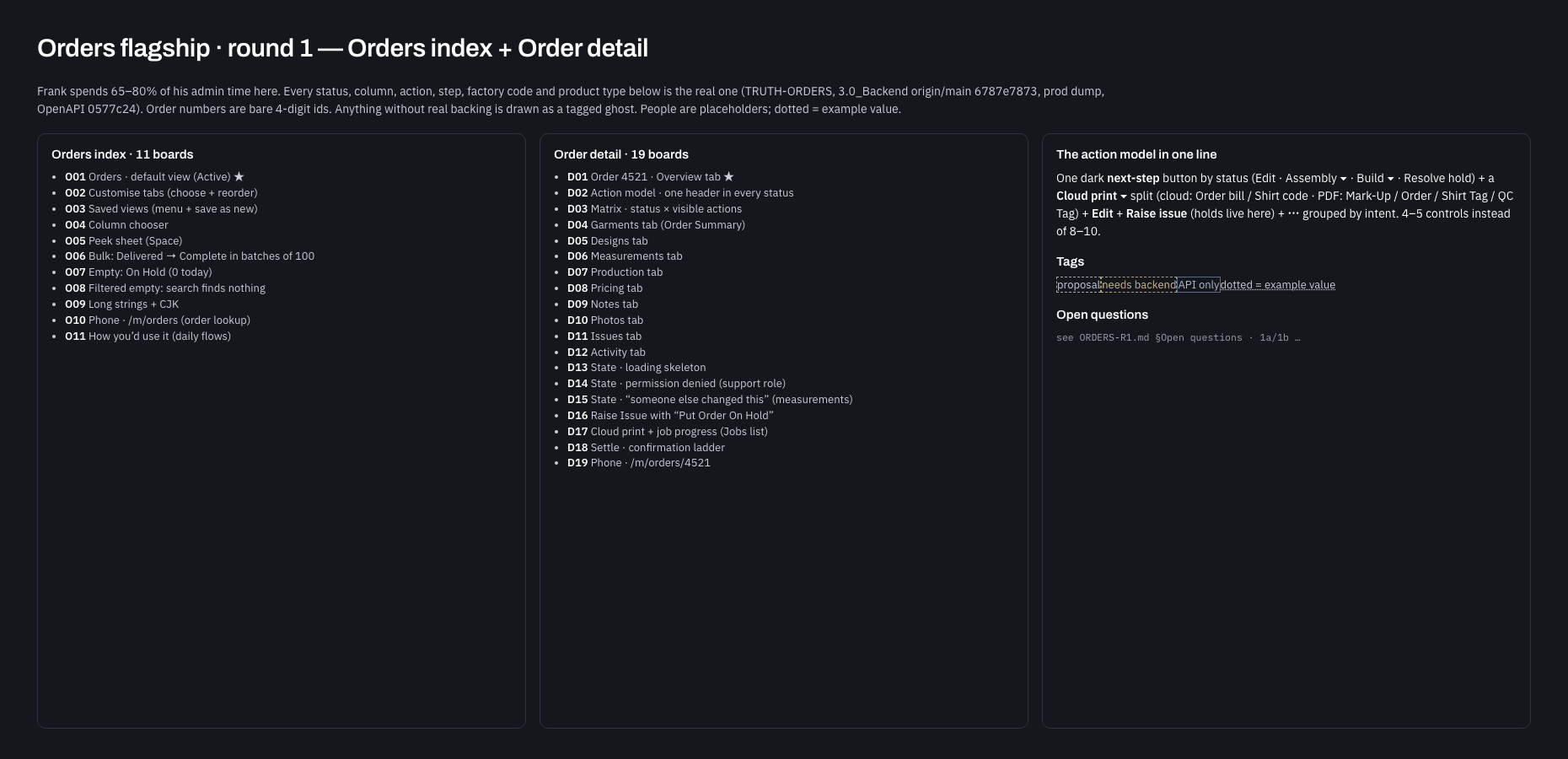Open D15 someone else changed this entry
This screenshot has width=1568, height=759.
point(710,400)
